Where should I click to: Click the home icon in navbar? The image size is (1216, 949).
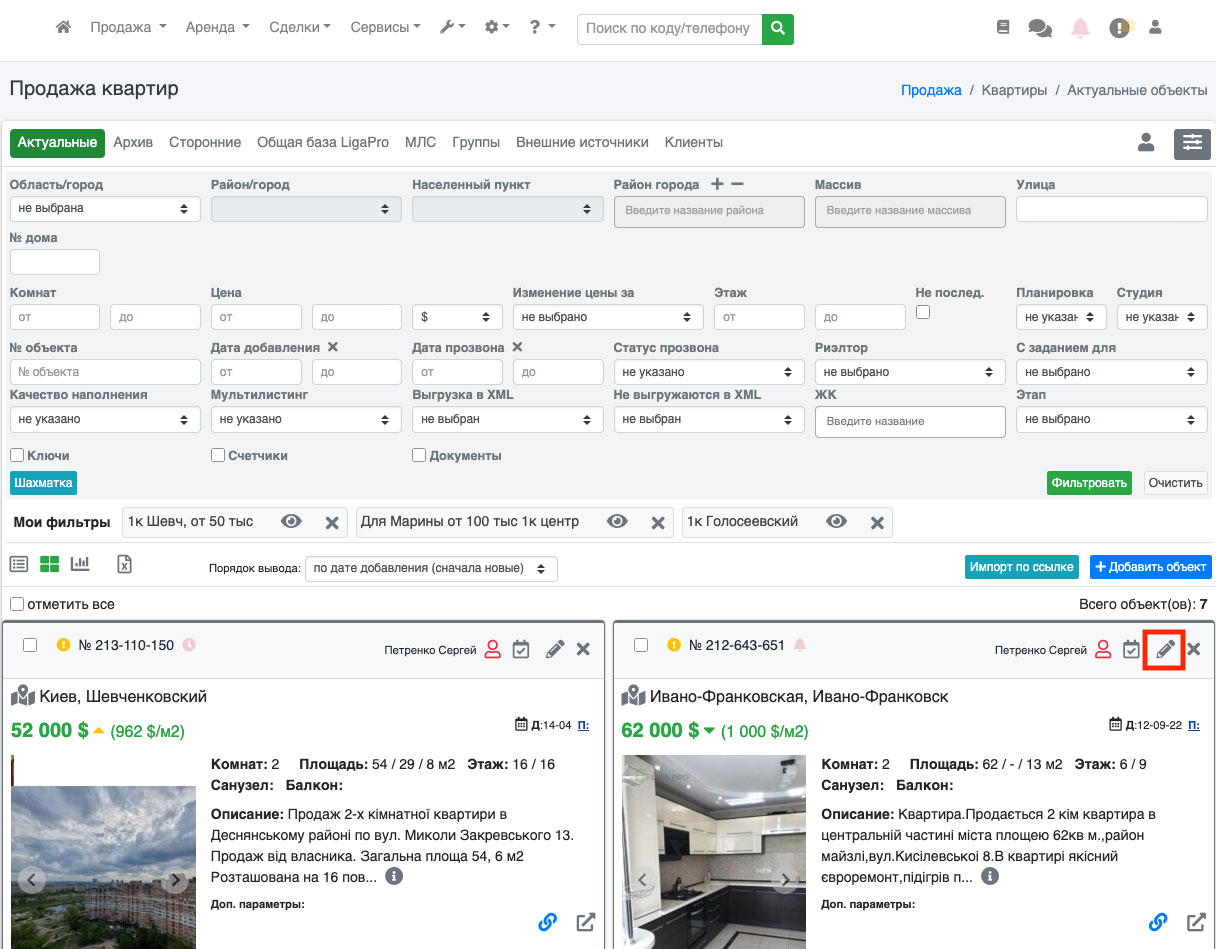coord(63,28)
